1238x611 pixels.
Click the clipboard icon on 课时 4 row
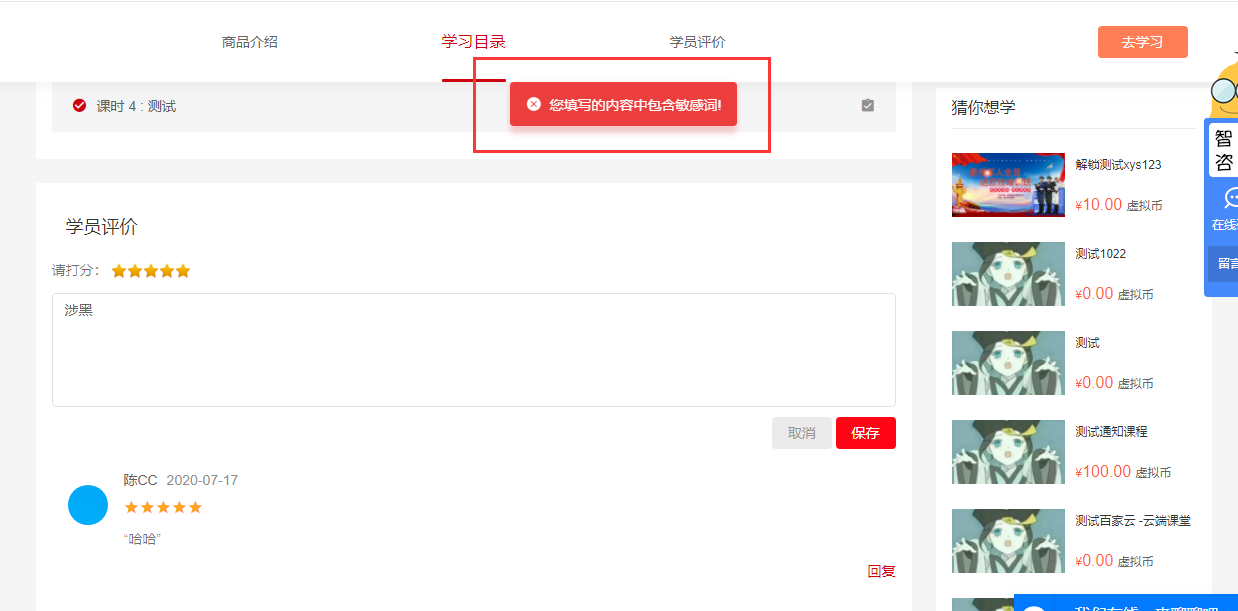pos(868,105)
